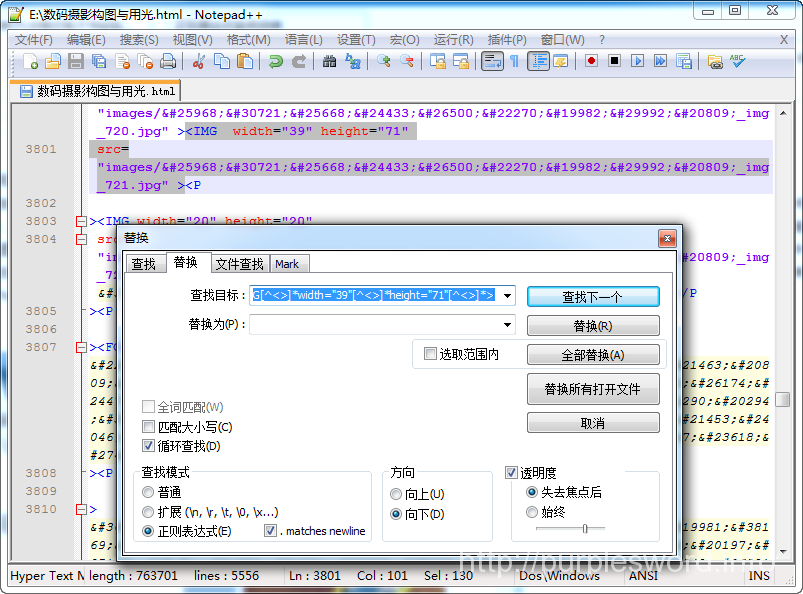The image size is (803, 594).
Task: Click the Show all characters pilcrow icon
Action: pyautogui.click(x=515, y=61)
